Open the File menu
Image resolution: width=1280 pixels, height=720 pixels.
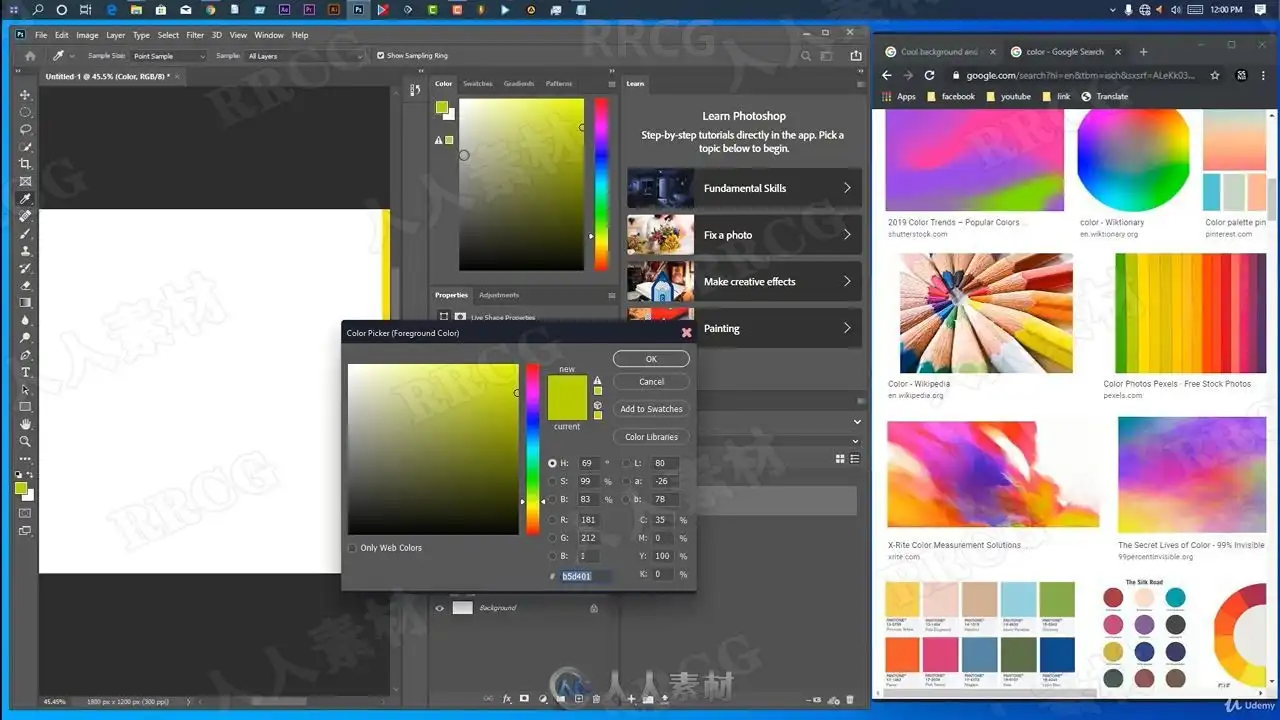[41, 35]
